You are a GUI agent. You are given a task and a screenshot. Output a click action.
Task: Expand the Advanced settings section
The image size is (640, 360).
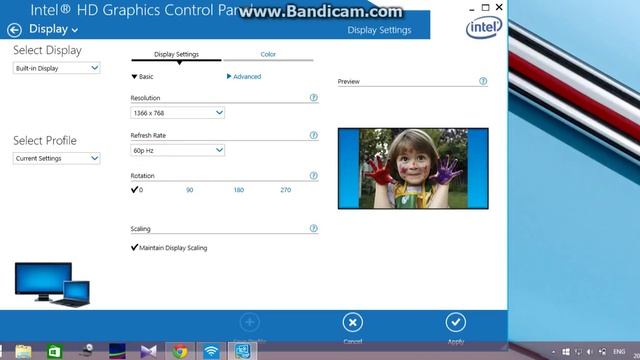point(244,76)
